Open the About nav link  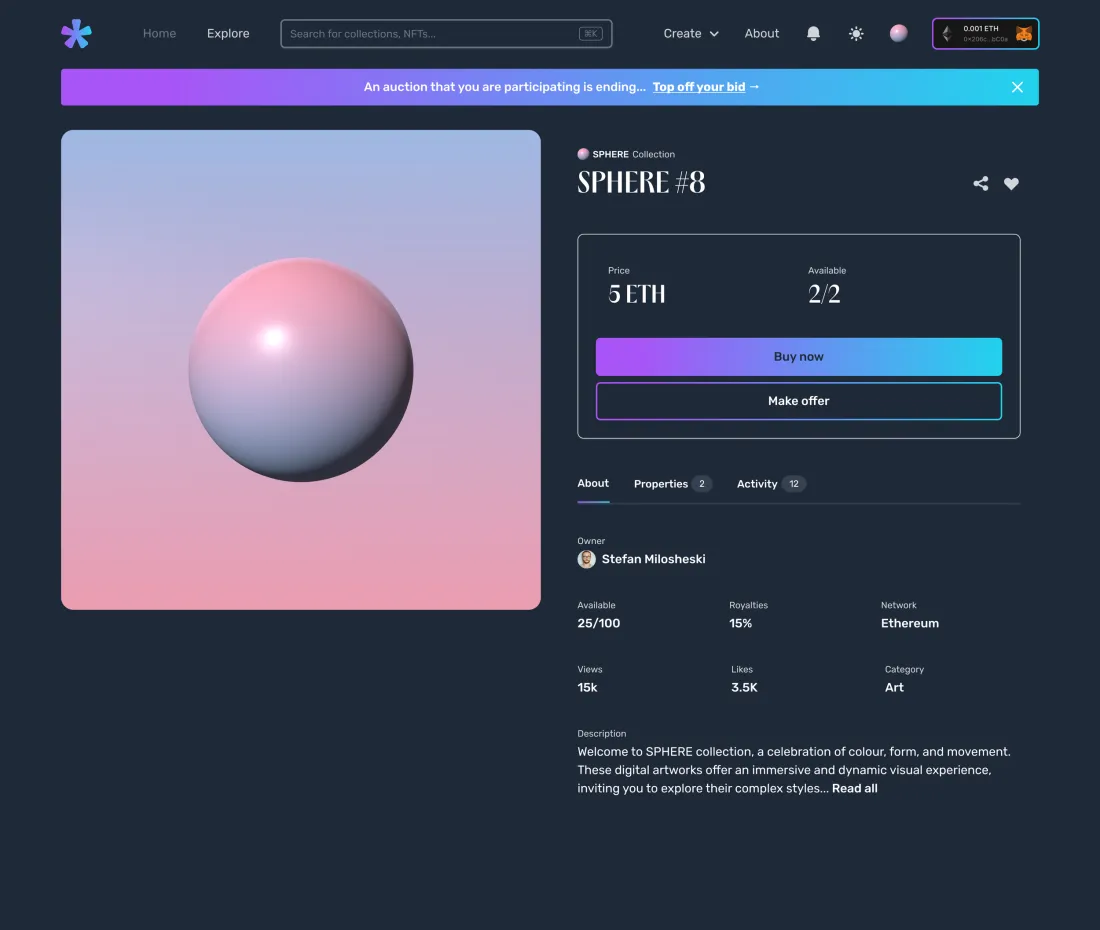(x=762, y=34)
